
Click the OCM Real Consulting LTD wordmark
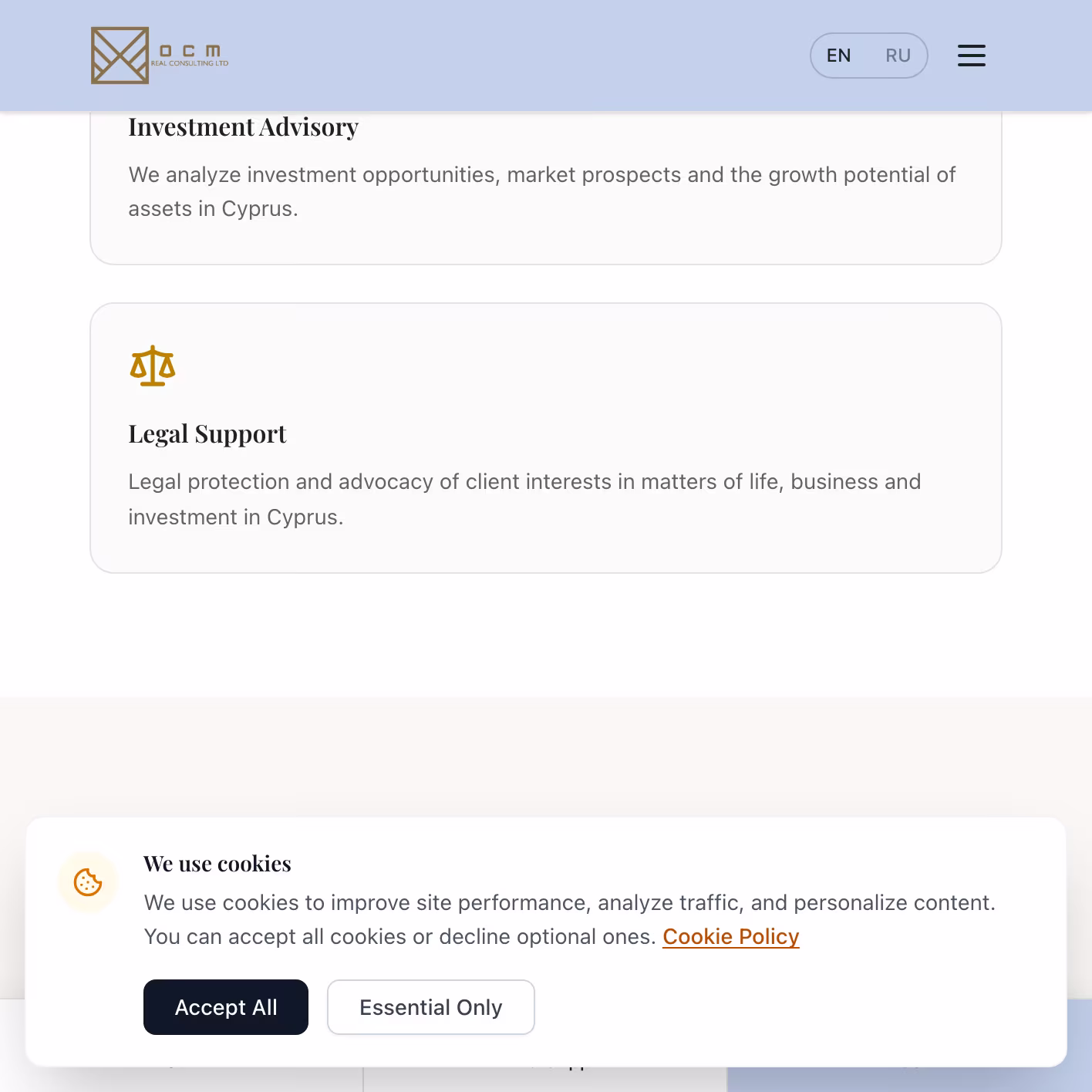(190, 56)
